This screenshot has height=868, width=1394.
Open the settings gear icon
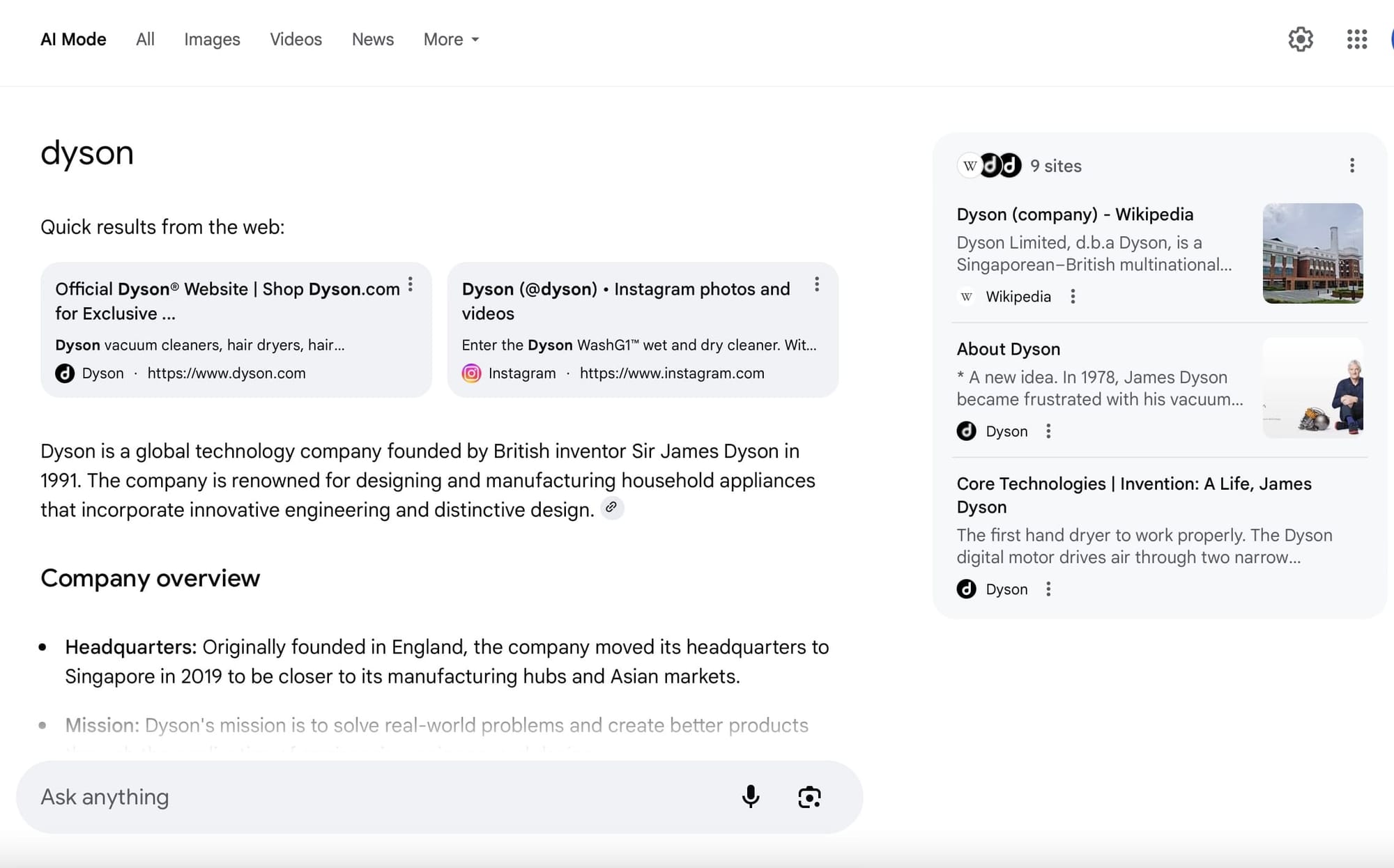pyautogui.click(x=1300, y=39)
